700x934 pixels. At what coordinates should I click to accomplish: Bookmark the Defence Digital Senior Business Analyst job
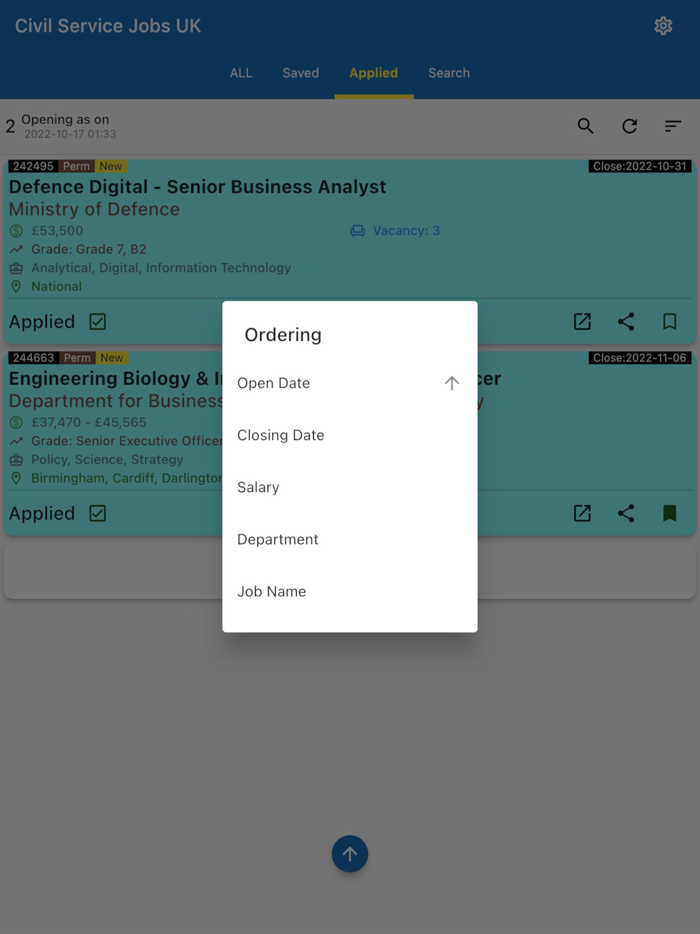coord(670,322)
